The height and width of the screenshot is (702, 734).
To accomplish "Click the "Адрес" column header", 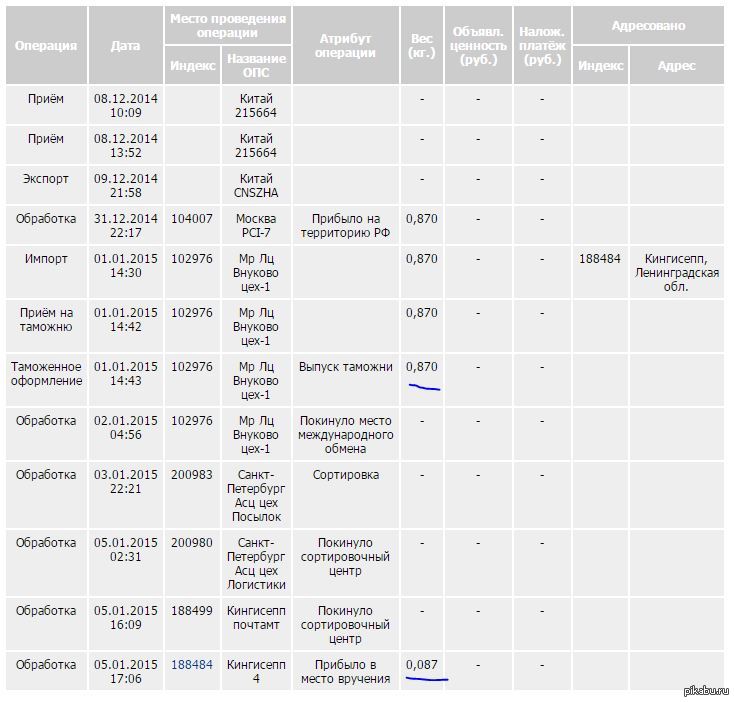I will tap(677, 65).
